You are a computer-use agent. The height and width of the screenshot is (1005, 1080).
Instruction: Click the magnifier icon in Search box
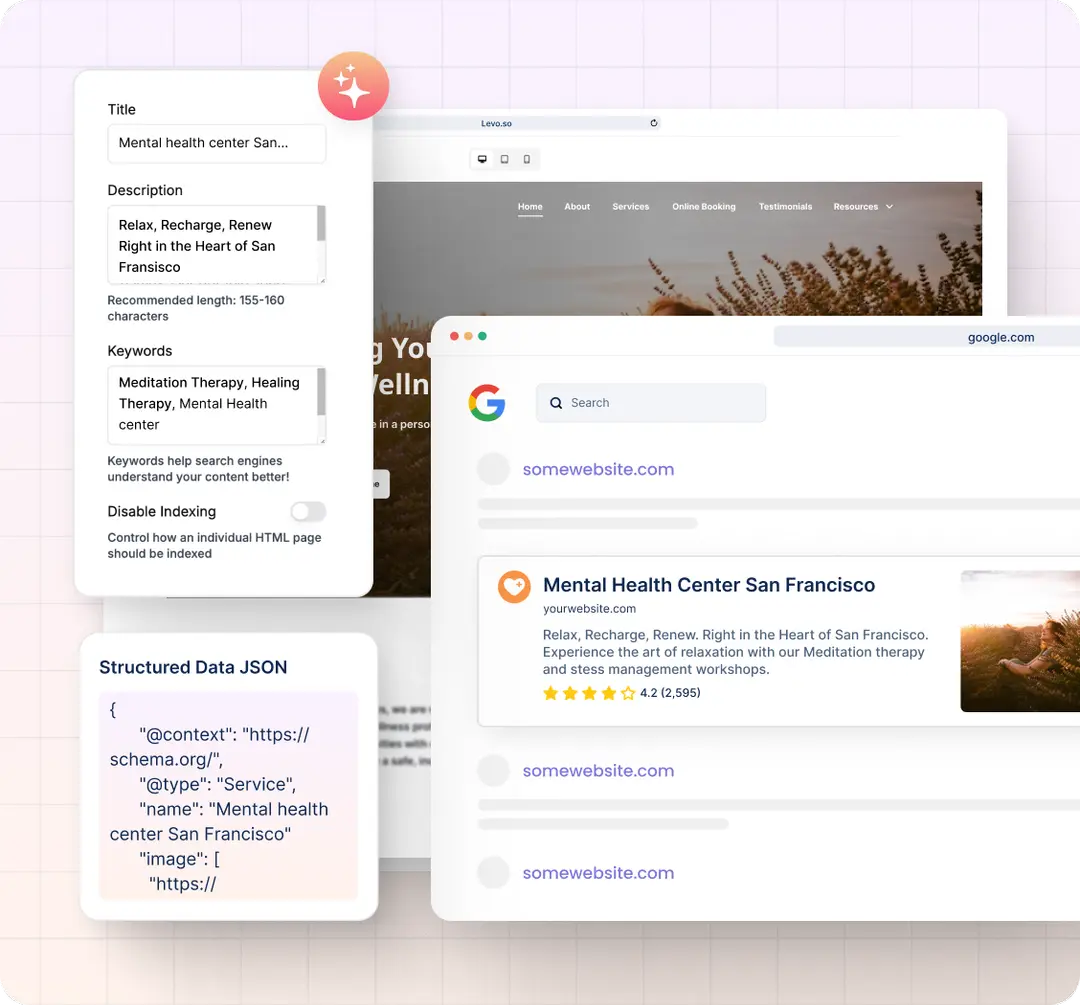(x=556, y=403)
